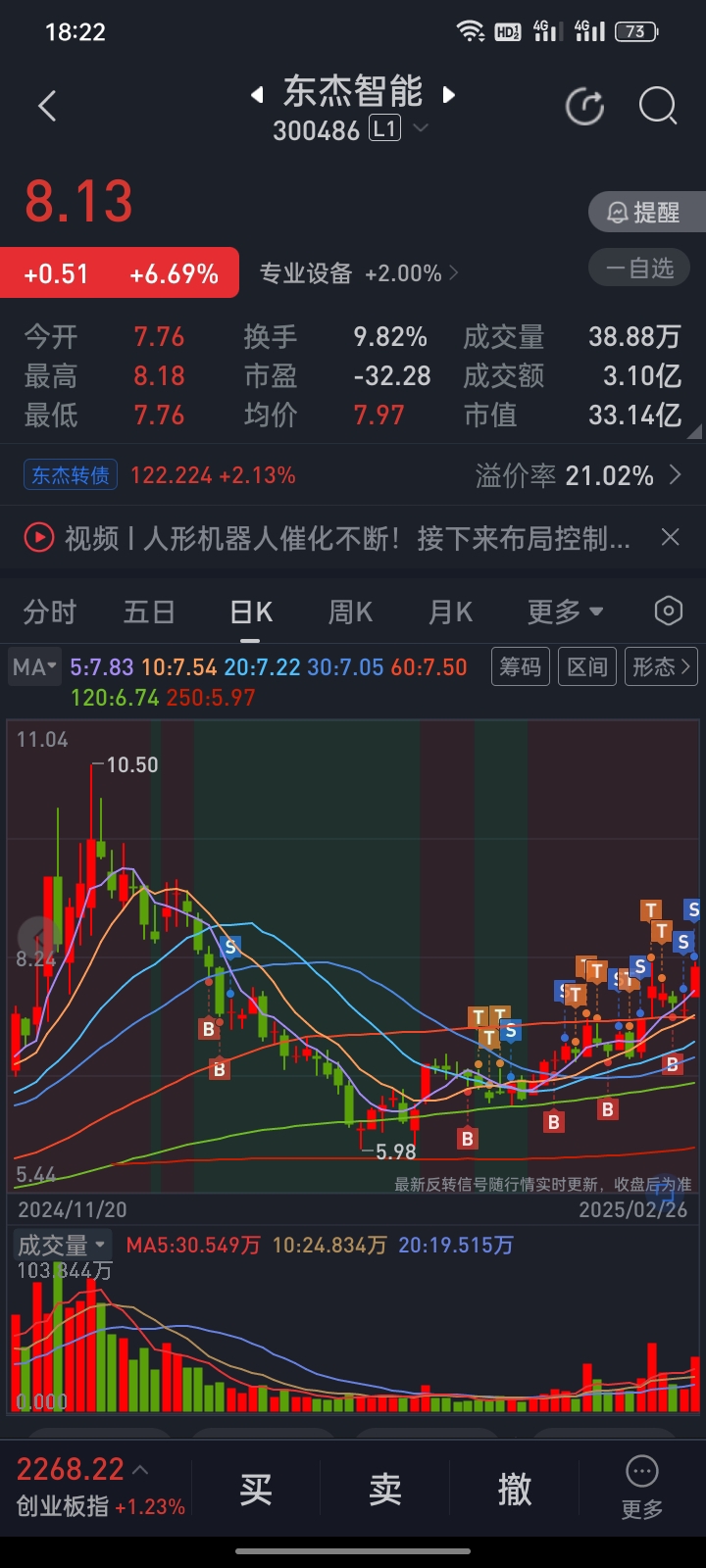Dismiss the news banner with X

click(671, 537)
